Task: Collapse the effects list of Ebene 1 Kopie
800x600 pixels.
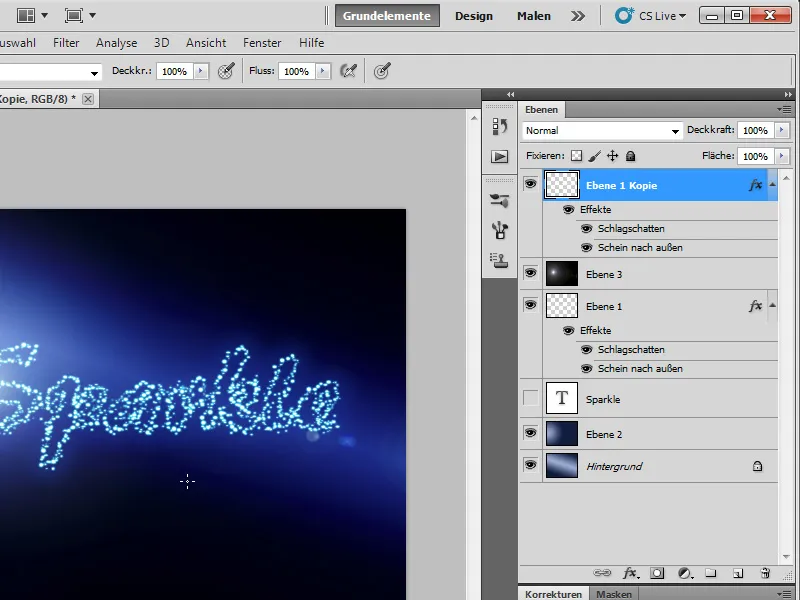Action: pos(772,184)
